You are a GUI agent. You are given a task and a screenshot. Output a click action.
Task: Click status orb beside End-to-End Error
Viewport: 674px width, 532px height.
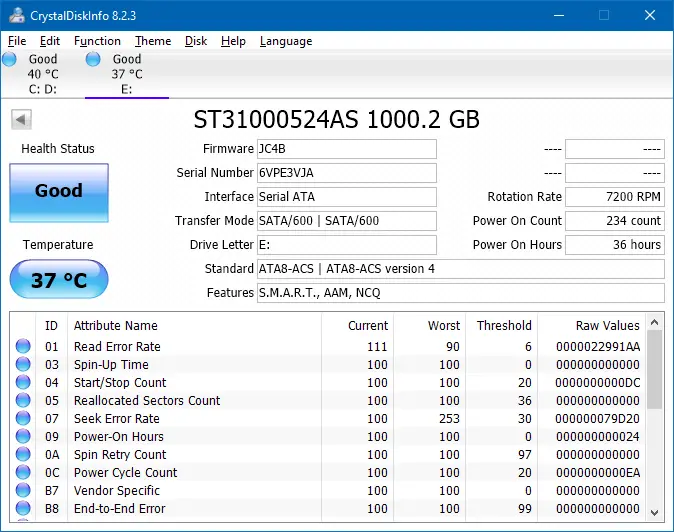23,508
